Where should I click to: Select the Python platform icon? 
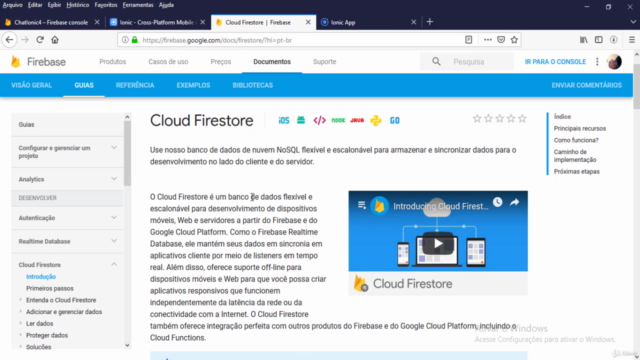[376, 120]
